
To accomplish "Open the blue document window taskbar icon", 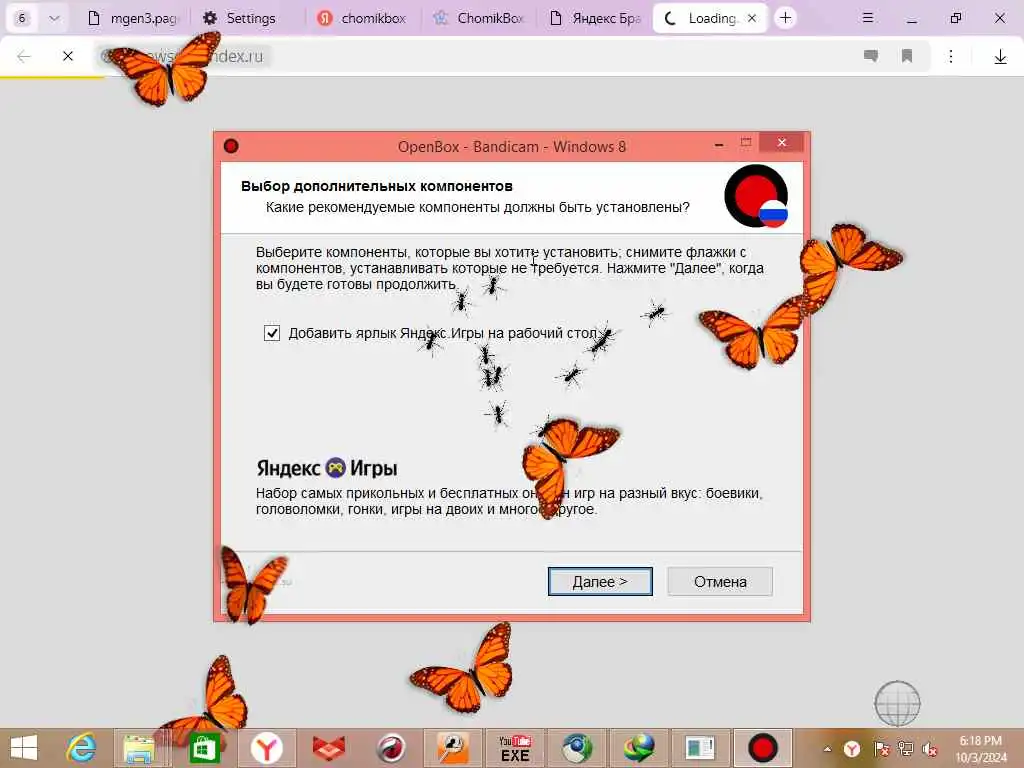I will click(x=701, y=748).
